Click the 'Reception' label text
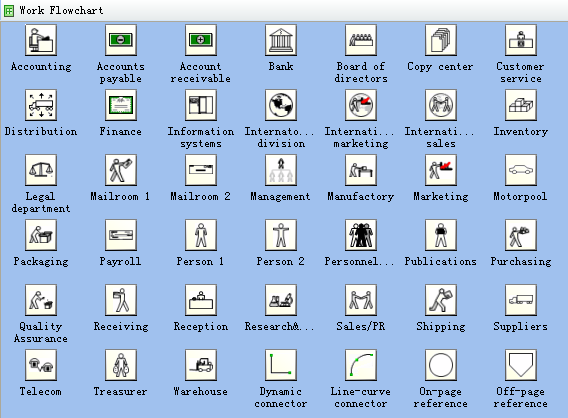Screen dimensions: 568x418 tap(201, 327)
